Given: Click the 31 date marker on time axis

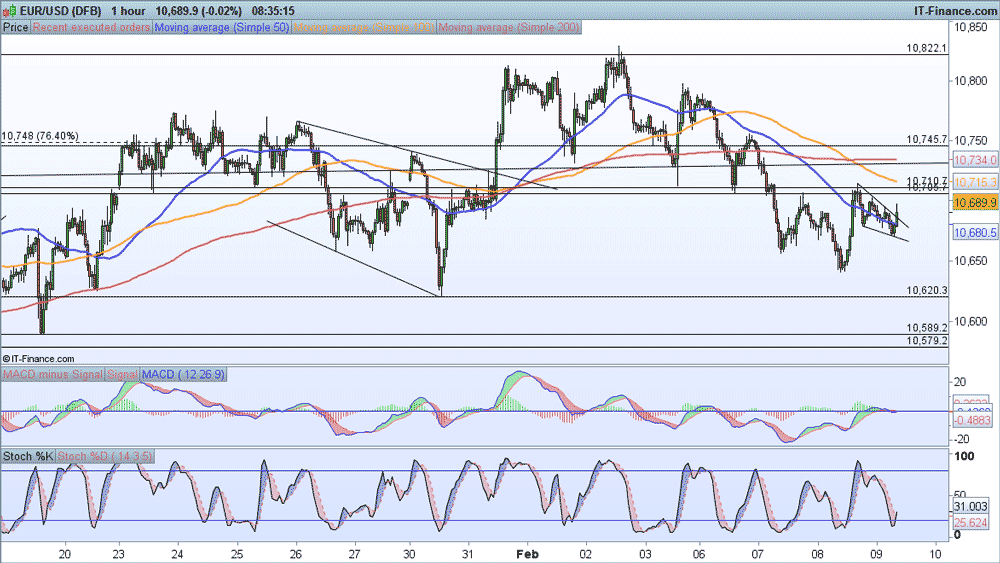Looking at the screenshot, I should click(468, 553).
